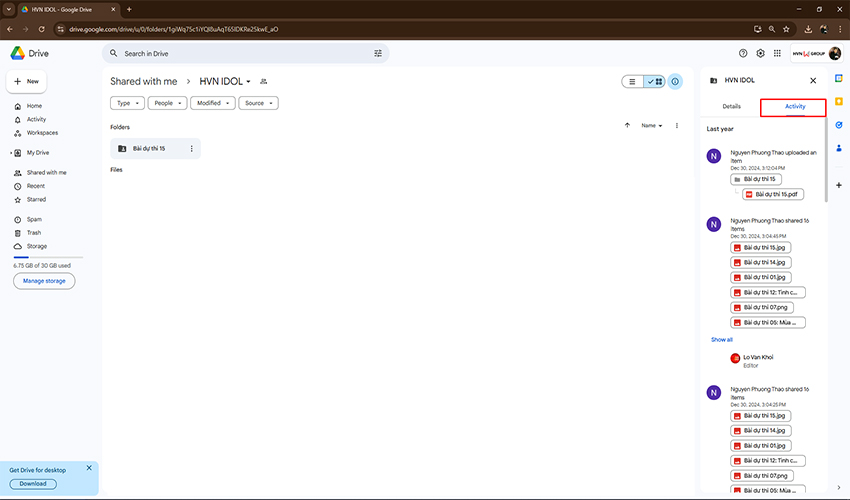Viewport: 850px width, 500px height.
Task: Click the browser address bar URL
Action: click(173, 29)
